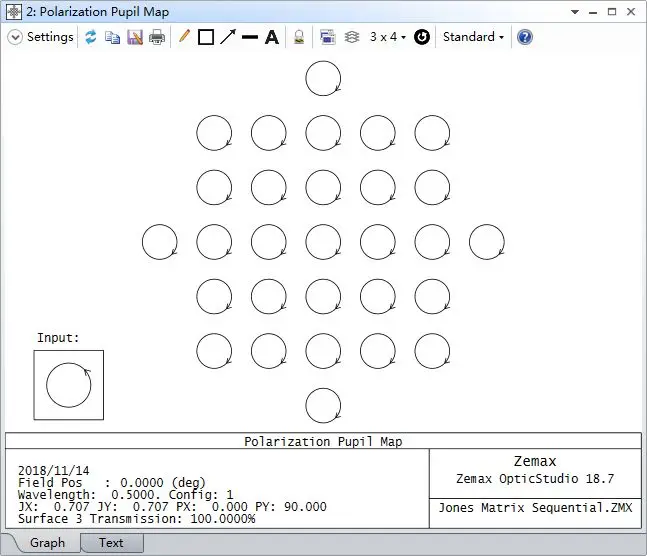
Task: Print the window via the printer icon
Action: click(x=157, y=38)
